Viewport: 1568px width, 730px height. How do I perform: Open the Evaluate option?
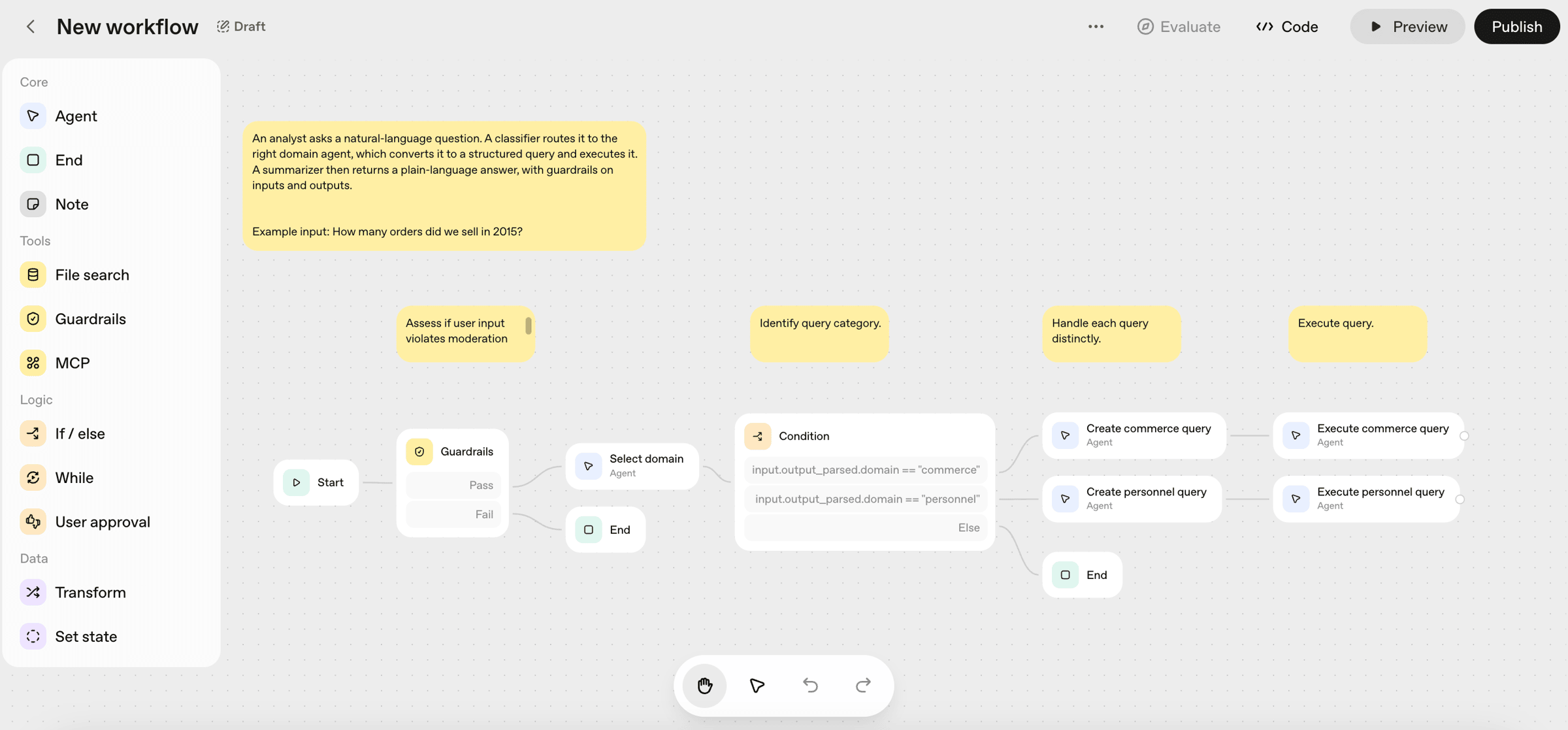1179,27
